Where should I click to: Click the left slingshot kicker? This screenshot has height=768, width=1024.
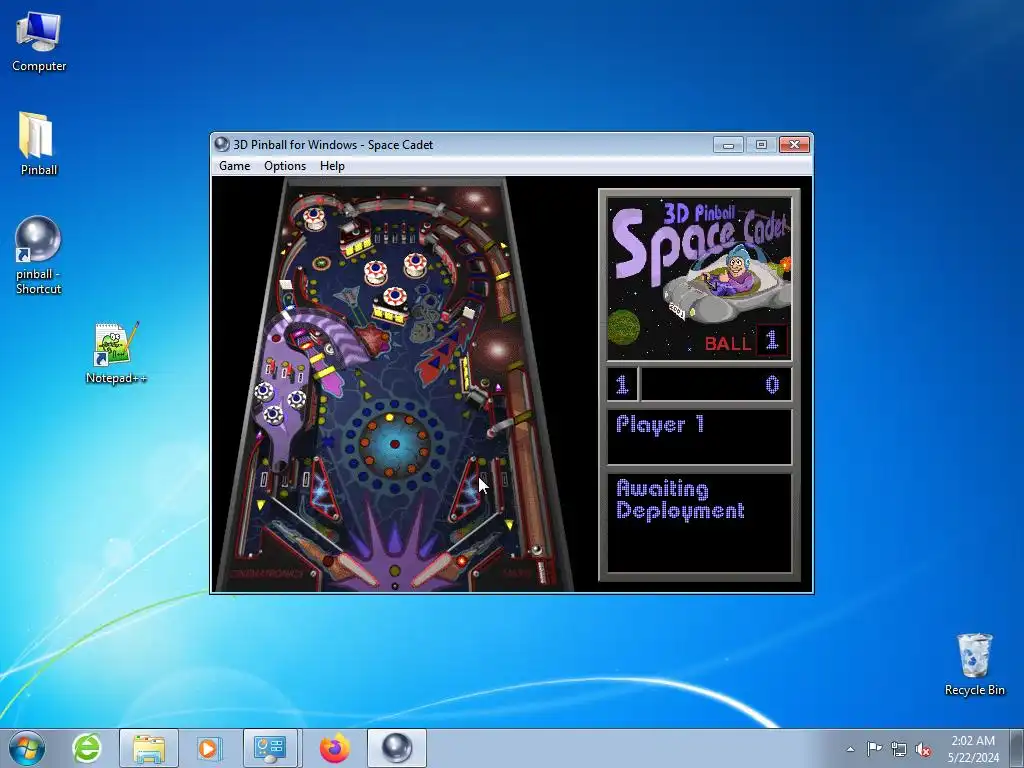pyautogui.click(x=325, y=487)
